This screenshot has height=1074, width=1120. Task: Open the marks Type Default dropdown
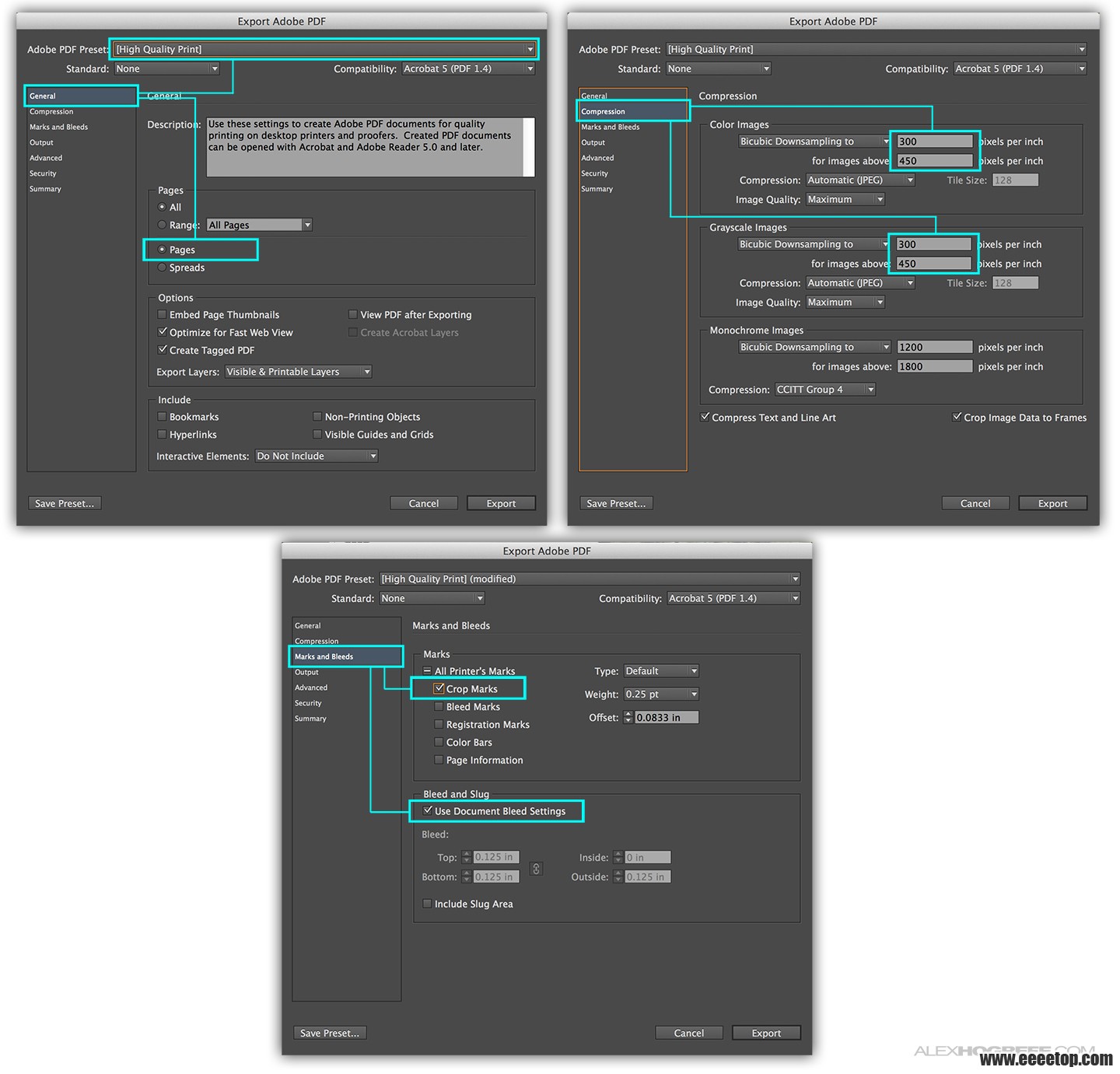click(661, 670)
